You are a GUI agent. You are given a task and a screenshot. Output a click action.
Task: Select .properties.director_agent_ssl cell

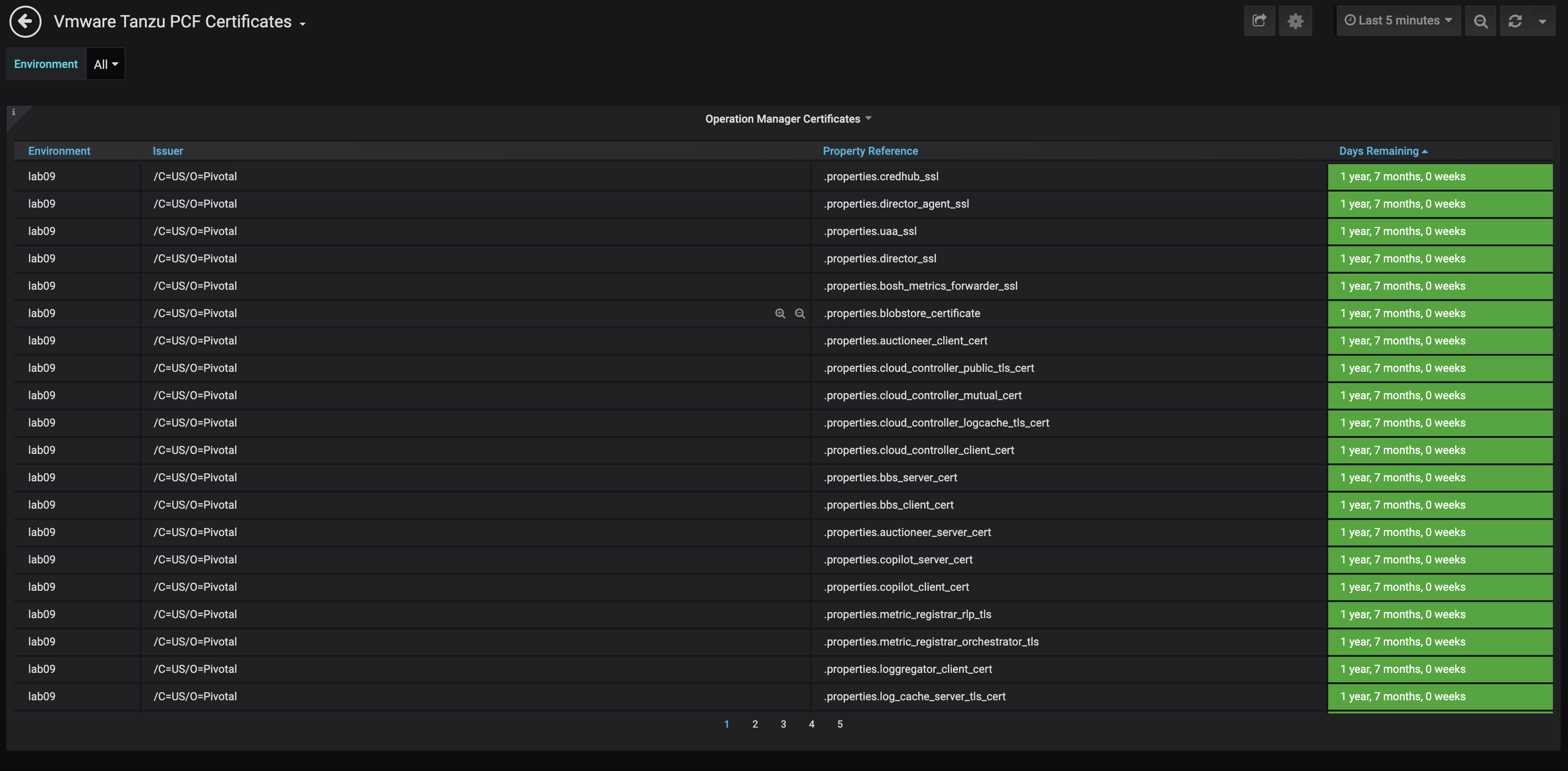(x=1070, y=204)
